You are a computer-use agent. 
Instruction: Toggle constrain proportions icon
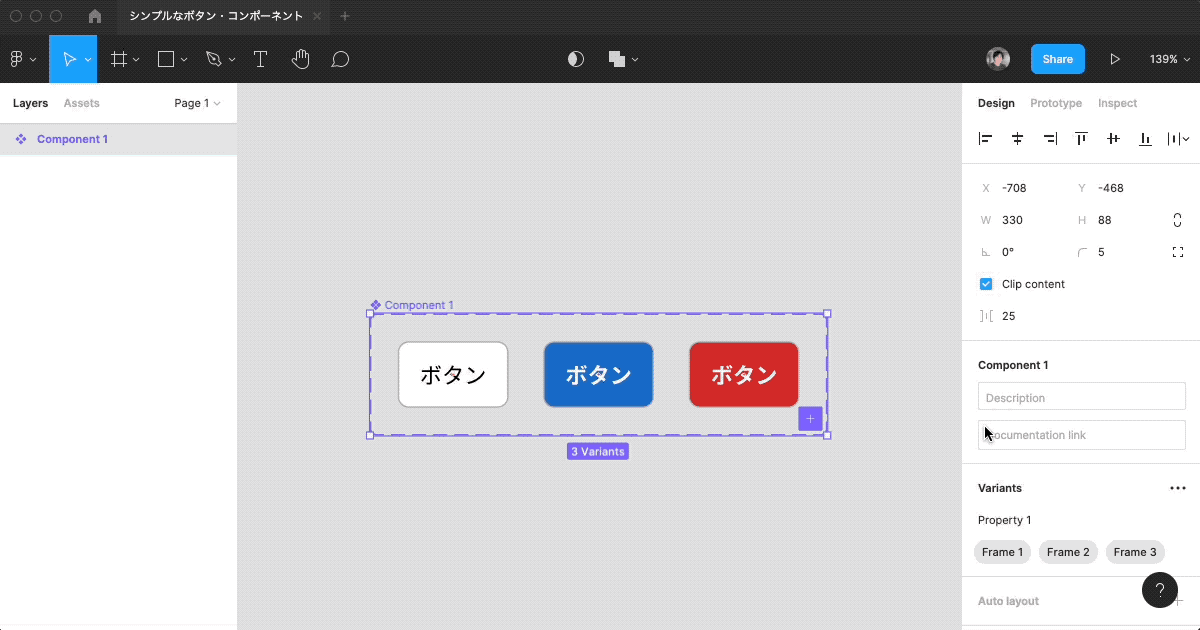(1177, 220)
